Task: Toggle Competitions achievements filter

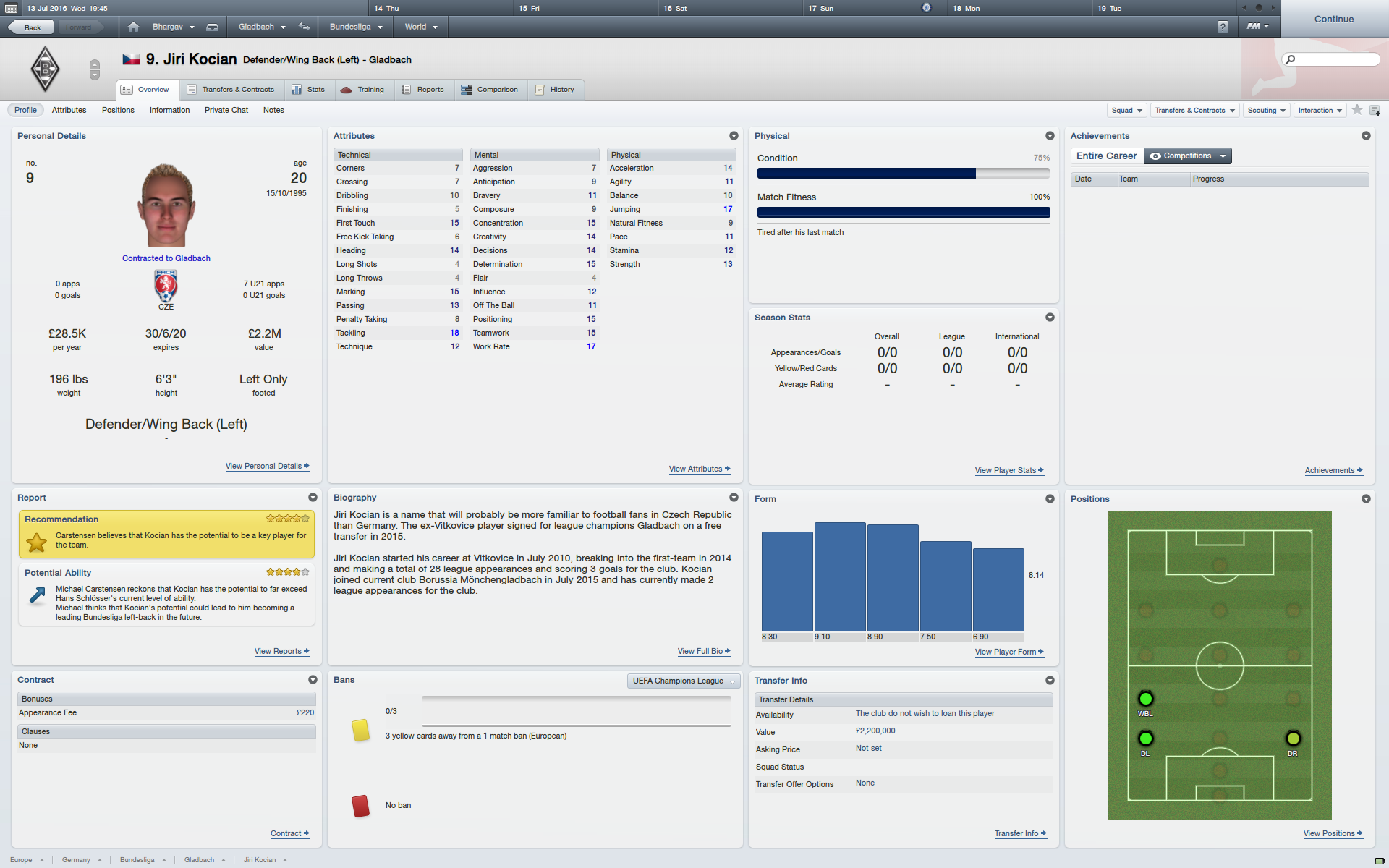Action: click(1187, 156)
